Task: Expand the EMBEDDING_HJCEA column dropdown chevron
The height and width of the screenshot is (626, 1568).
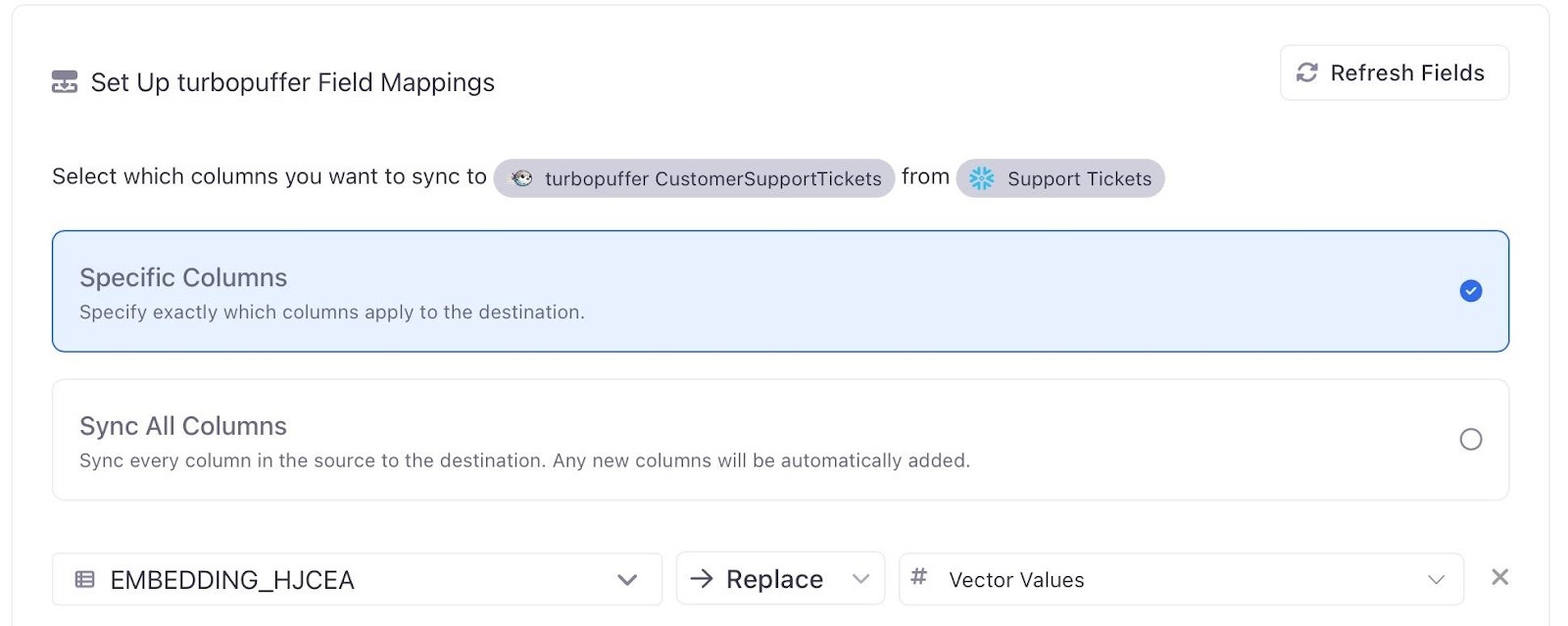Action: [627, 580]
